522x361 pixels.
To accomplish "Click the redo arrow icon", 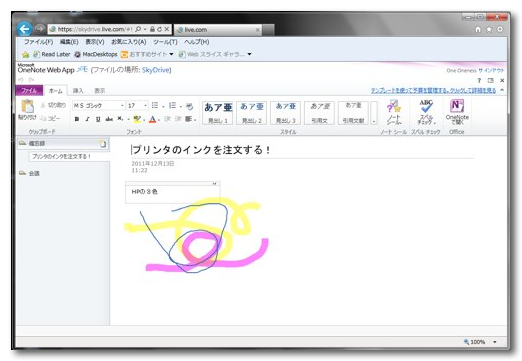I will [31, 80].
